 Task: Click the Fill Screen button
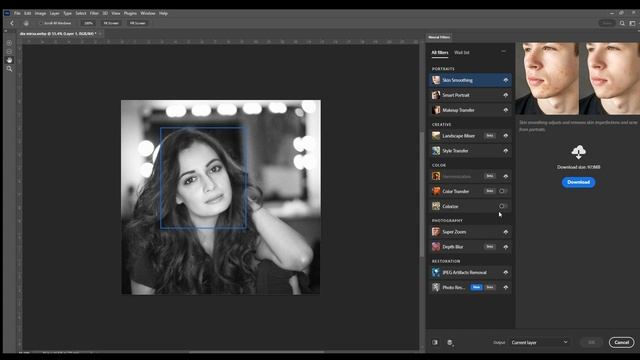[138, 23]
